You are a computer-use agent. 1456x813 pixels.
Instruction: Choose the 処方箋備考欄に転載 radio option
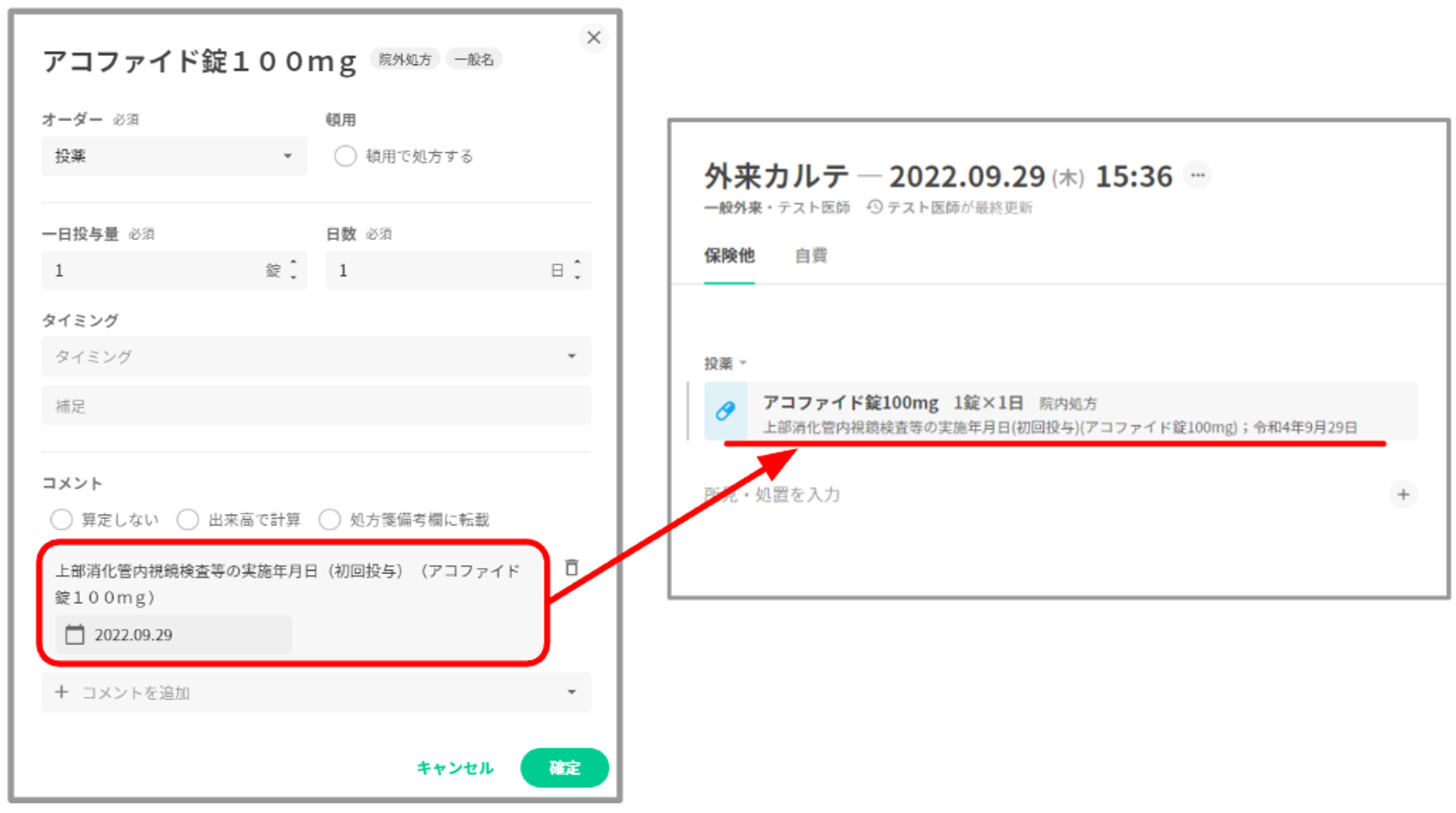(330, 520)
